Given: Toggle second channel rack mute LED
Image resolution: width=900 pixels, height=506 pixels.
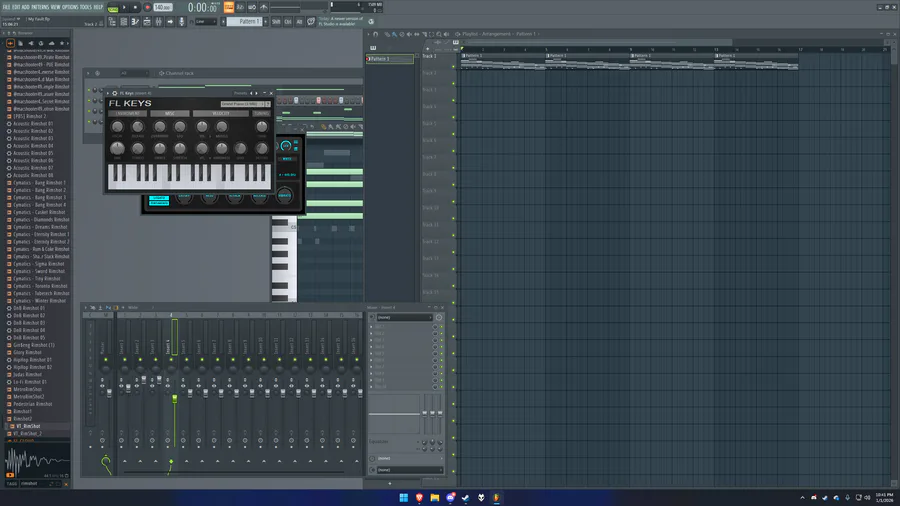Looking at the screenshot, I should tap(89, 100).
